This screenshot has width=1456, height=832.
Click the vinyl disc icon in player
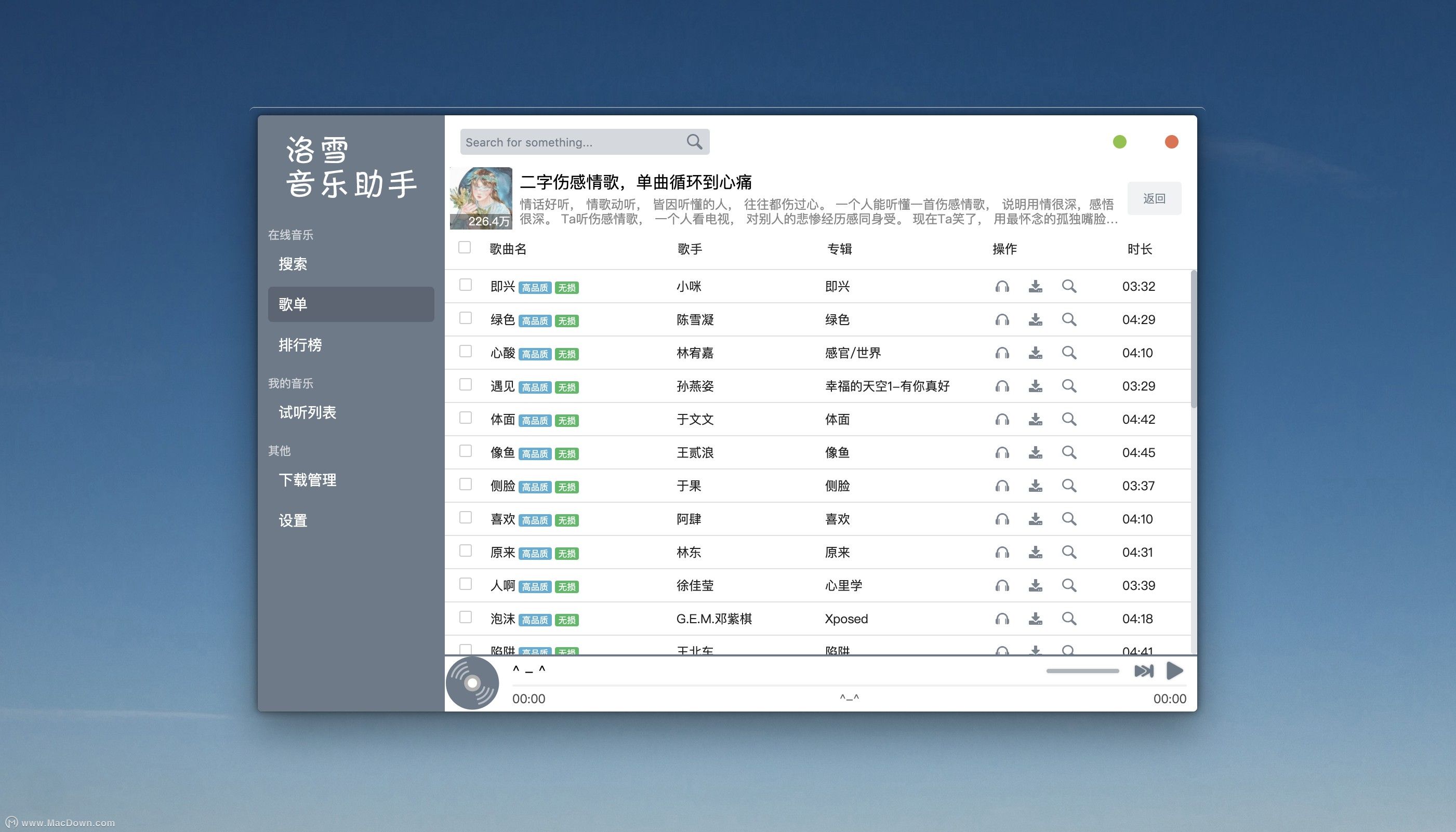tap(472, 683)
